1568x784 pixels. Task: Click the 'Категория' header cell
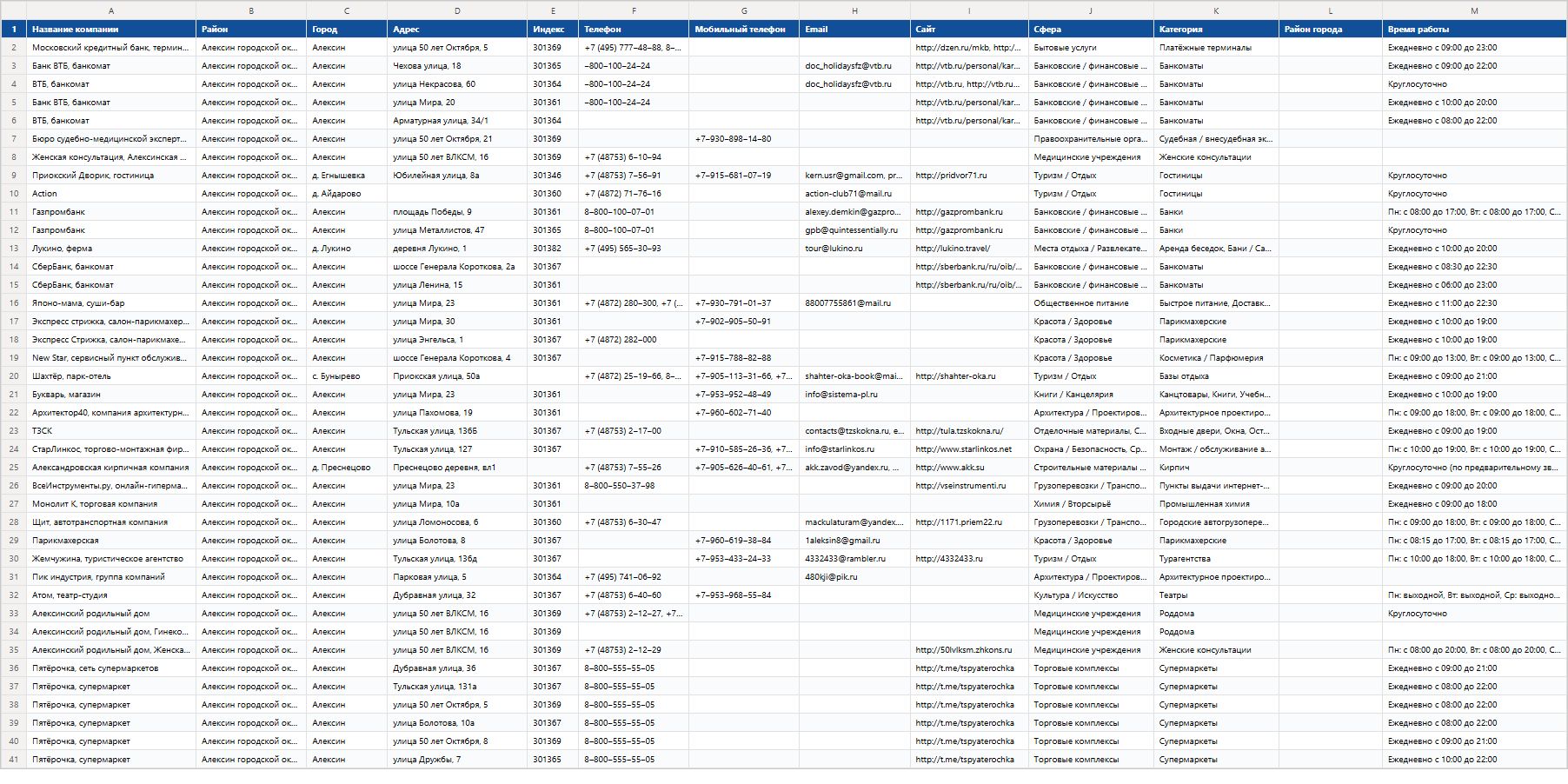pyautogui.click(x=1216, y=29)
